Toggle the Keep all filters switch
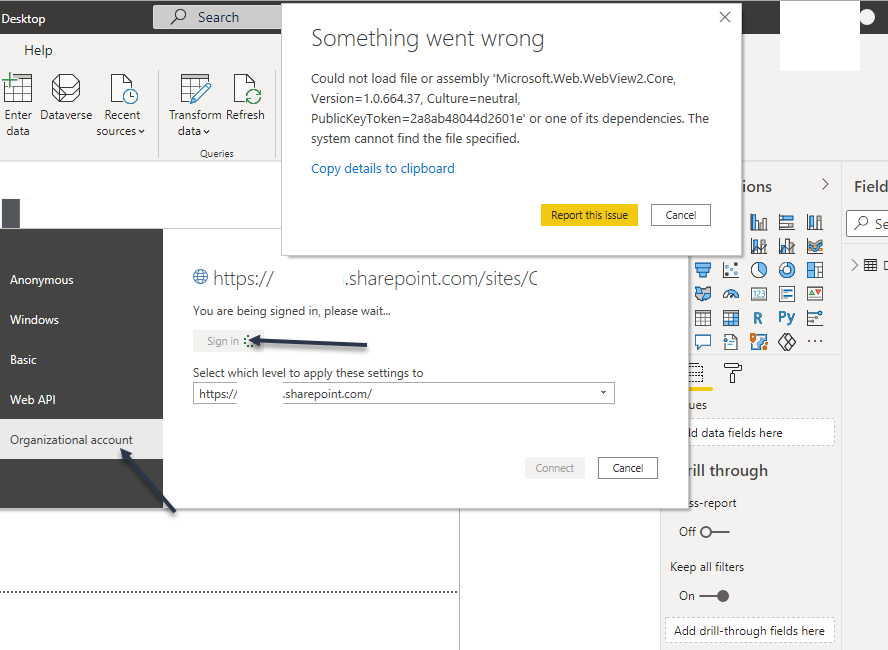This screenshot has width=888, height=650. click(715, 596)
